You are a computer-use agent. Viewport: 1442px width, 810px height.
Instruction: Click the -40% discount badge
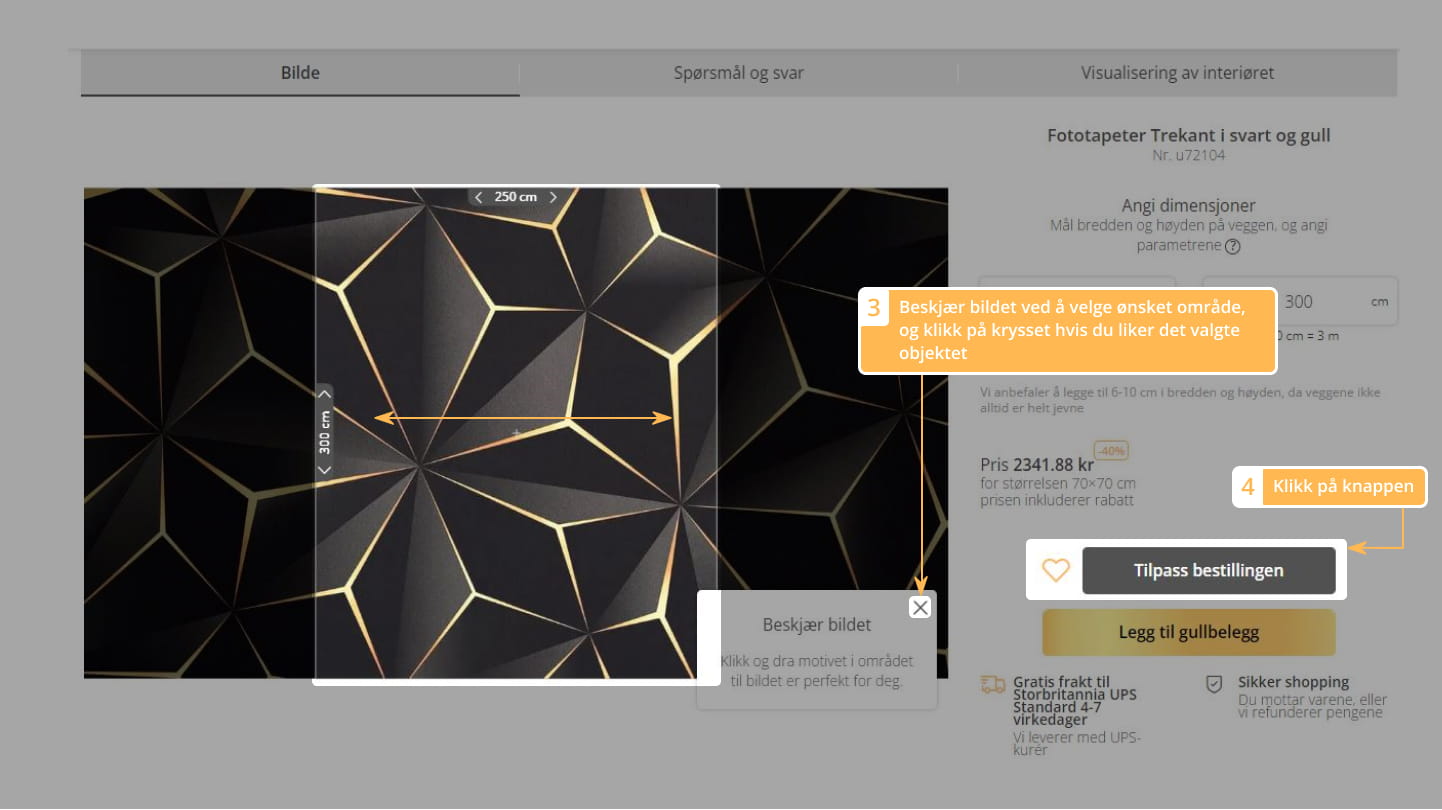click(1111, 451)
